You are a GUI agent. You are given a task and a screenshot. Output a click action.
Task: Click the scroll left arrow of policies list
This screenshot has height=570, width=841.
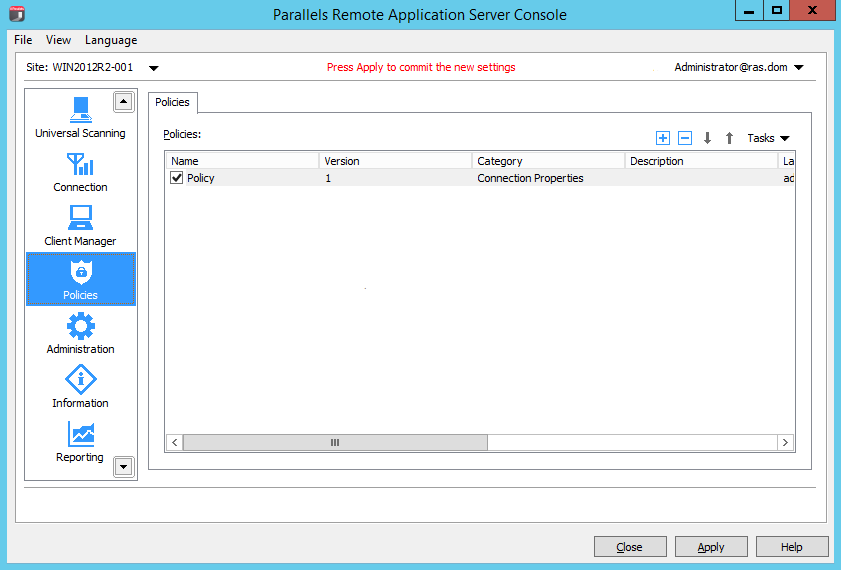click(x=174, y=442)
